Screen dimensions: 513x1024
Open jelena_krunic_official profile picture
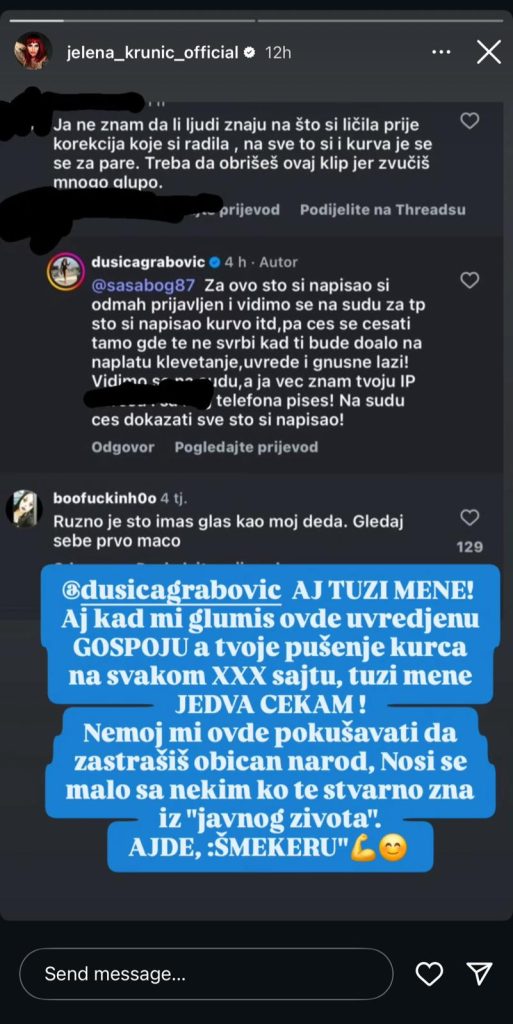pos(33,51)
